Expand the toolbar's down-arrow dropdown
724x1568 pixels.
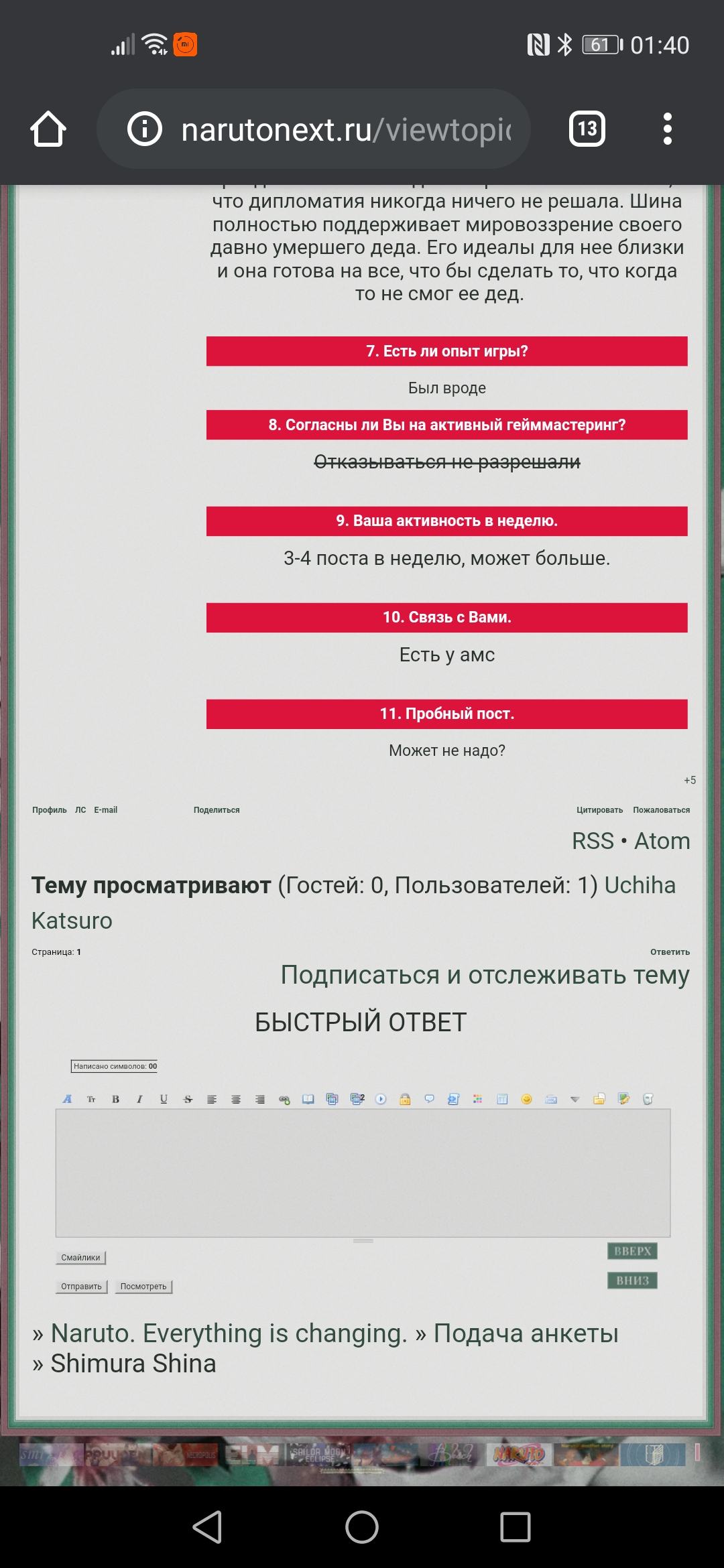[575, 1099]
